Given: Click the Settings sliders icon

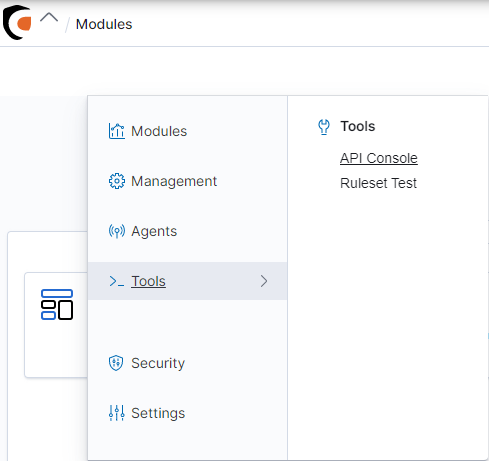Looking at the screenshot, I should pyautogui.click(x=117, y=413).
